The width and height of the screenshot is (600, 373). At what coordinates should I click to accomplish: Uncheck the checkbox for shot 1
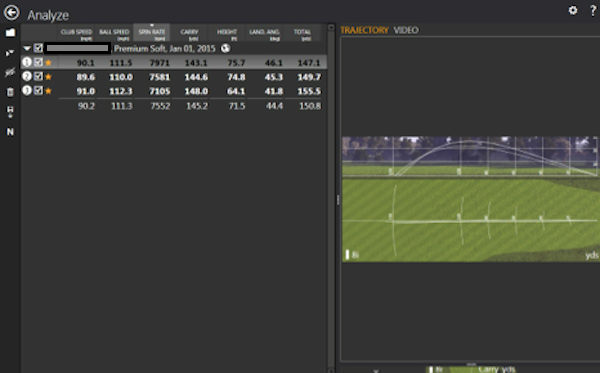38,62
